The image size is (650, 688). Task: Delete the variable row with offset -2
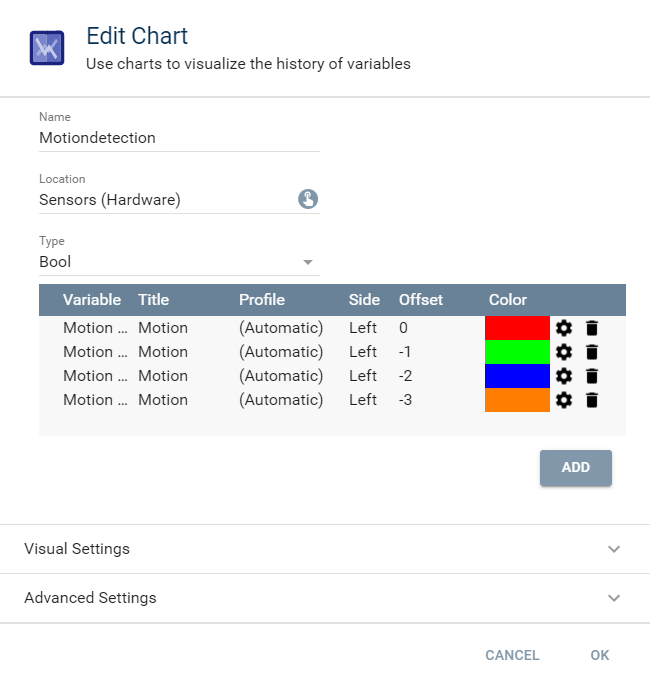592,376
